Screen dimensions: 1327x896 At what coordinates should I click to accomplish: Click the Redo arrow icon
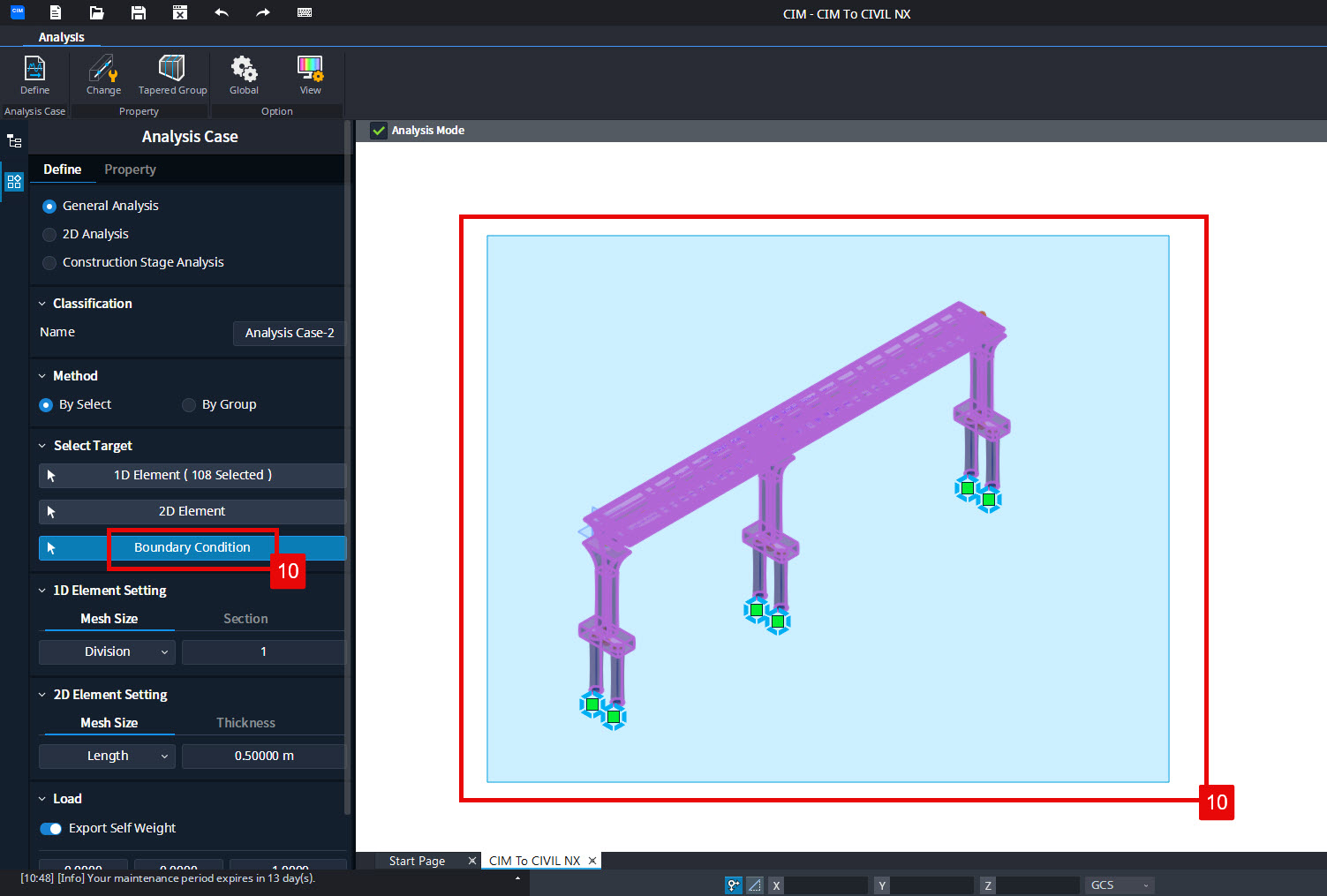click(x=262, y=12)
